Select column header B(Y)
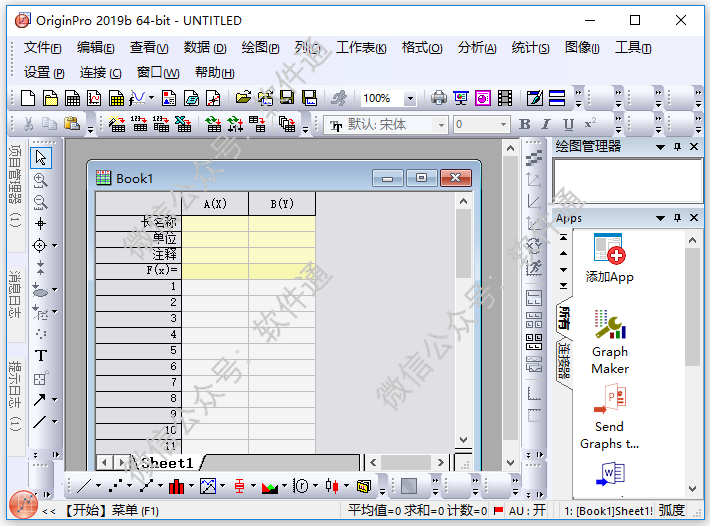This screenshot has height=526, width=710. click(x=282, y=204)
